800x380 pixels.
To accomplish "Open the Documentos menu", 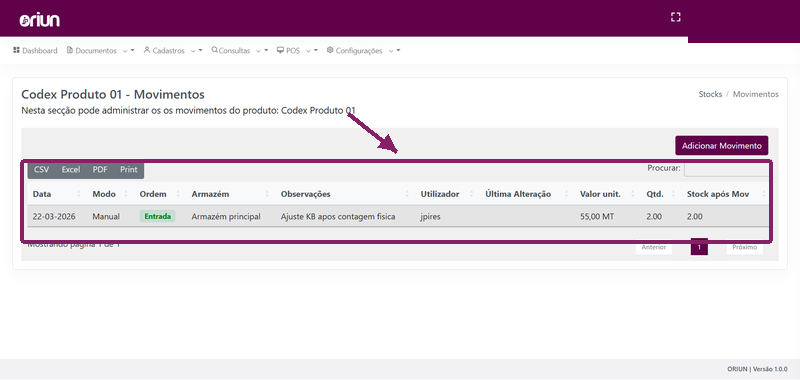I will 96,50.
